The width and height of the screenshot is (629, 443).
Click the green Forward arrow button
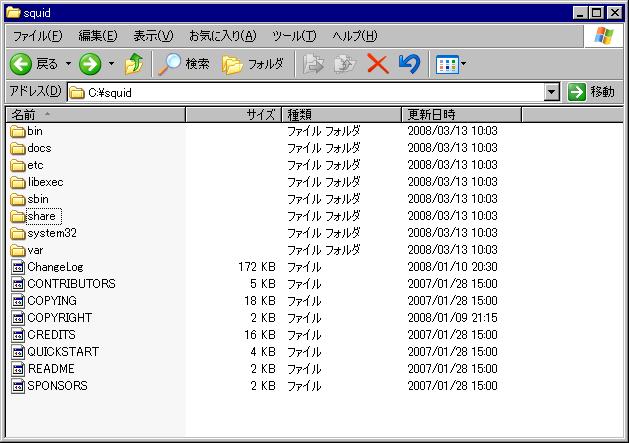click(90, 64)
